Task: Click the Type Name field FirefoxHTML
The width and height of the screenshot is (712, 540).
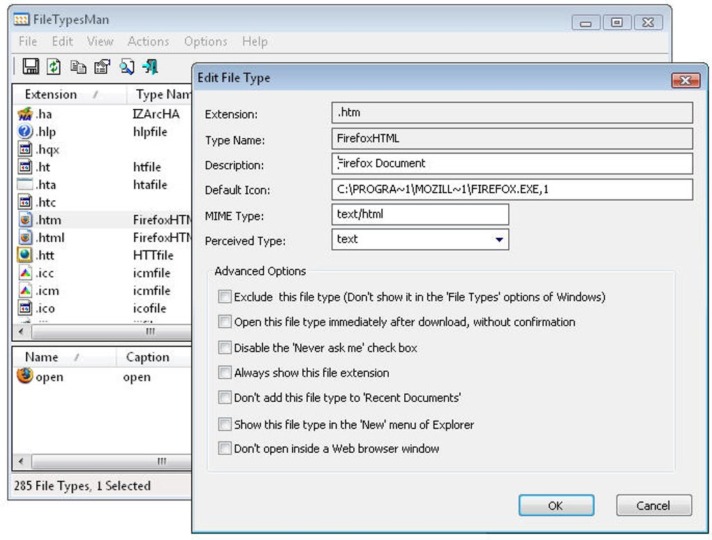Action: [x=512, y=139]
